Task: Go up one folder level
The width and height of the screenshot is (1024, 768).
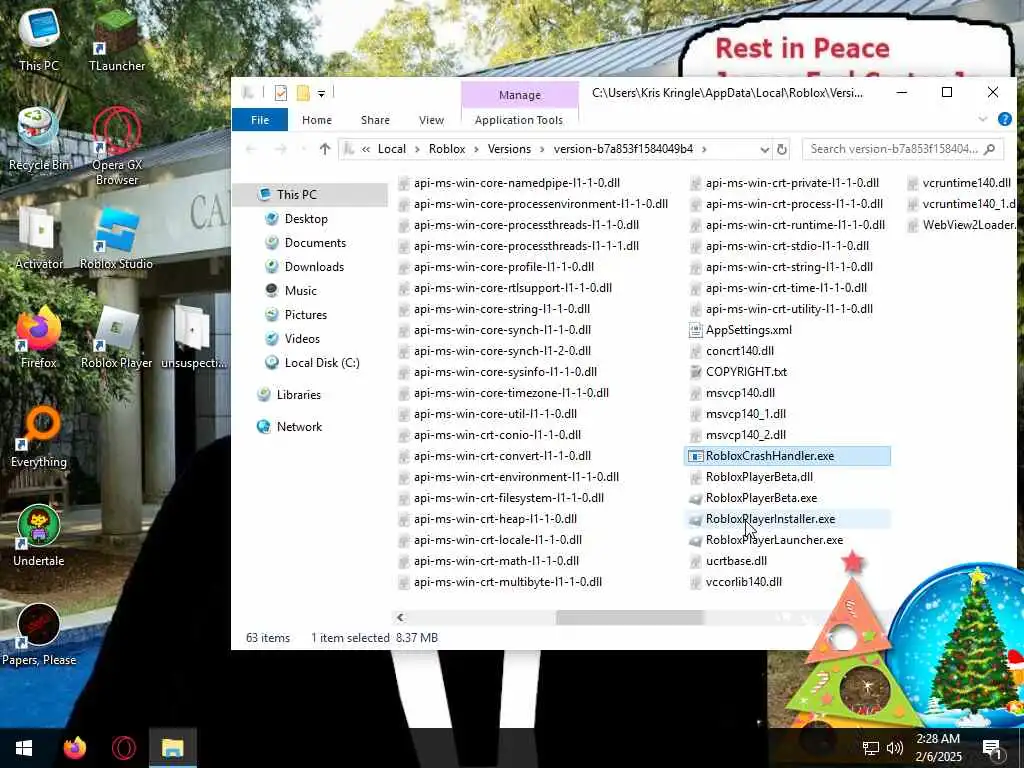Action: click(x=325, y=149)
